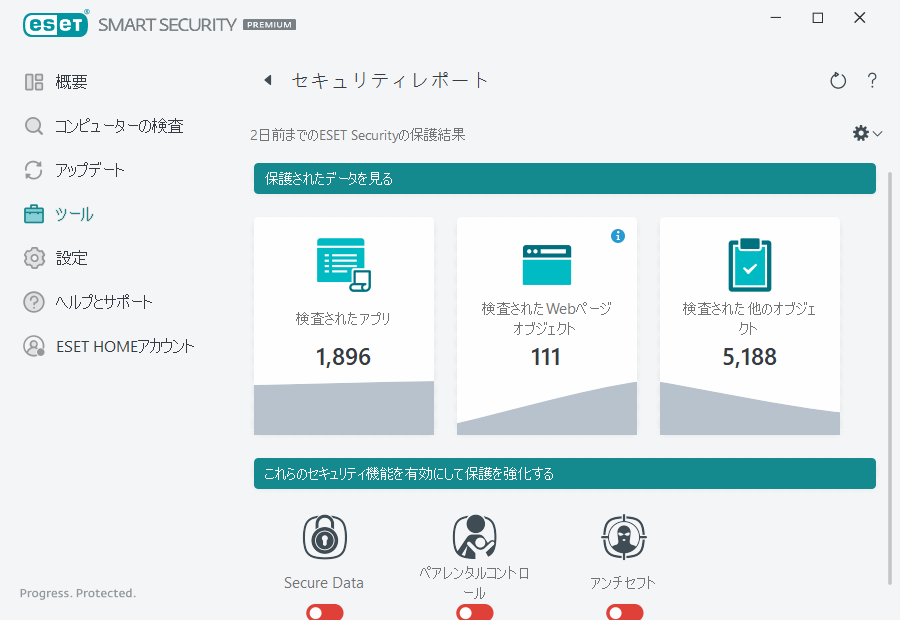Refresh the security report
The height and width of the screenshot is (620, 900).
coord(838,80)
